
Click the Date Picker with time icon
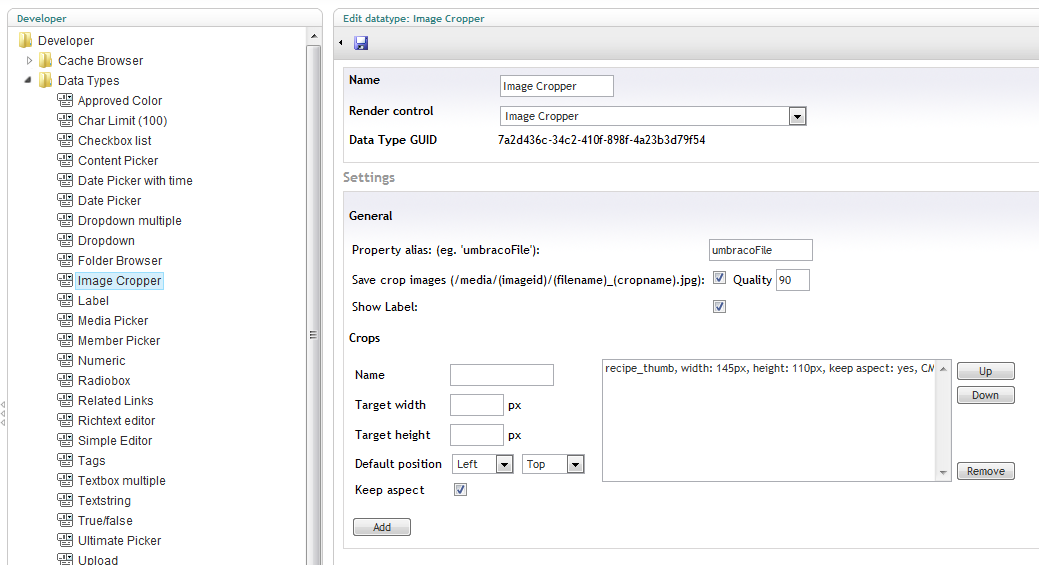65,180
